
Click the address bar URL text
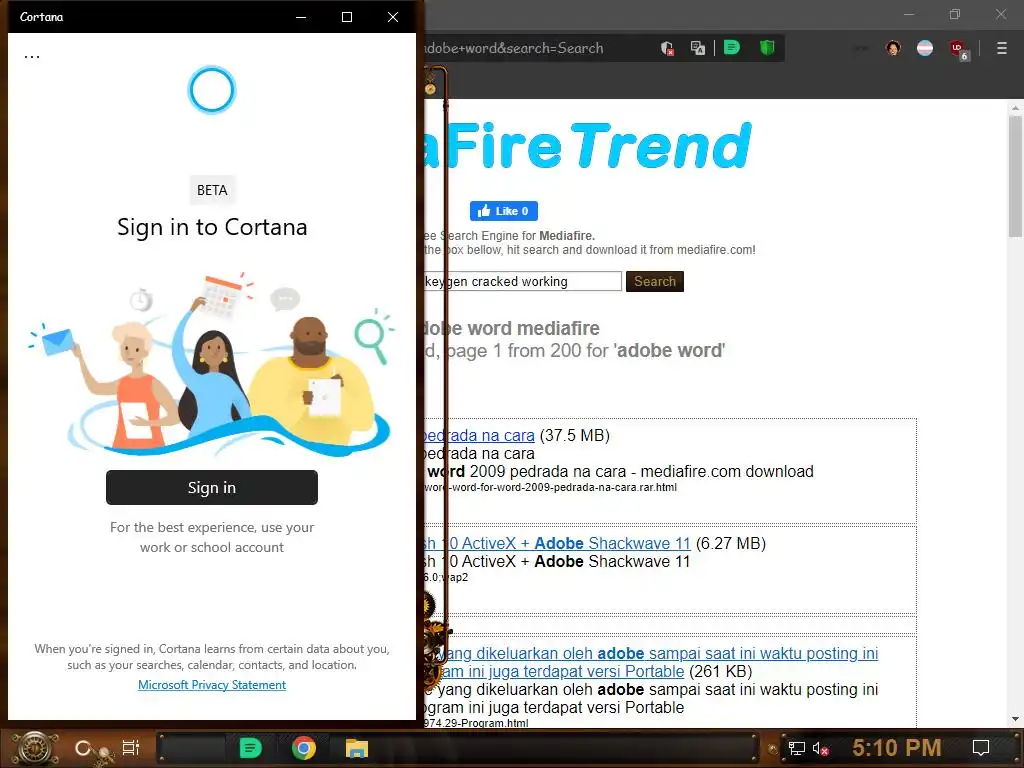(514, 48)
